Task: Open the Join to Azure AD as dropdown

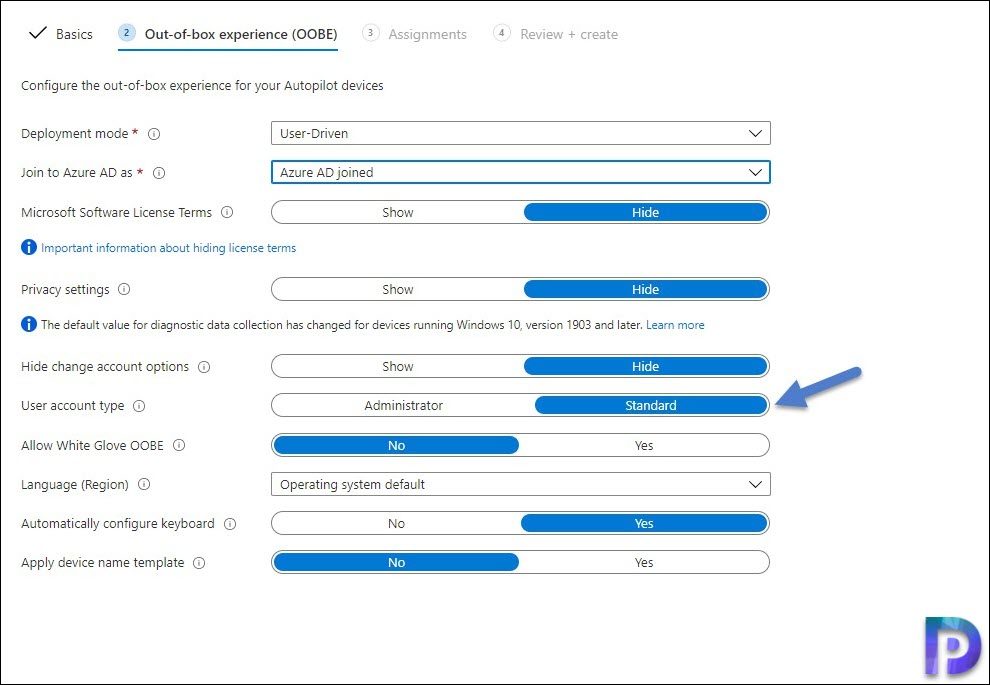Action: tap(521, 172)
